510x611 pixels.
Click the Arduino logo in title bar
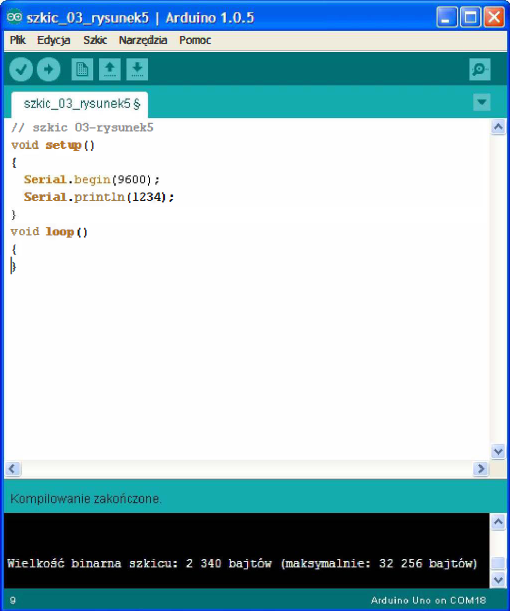pos(14,18)
